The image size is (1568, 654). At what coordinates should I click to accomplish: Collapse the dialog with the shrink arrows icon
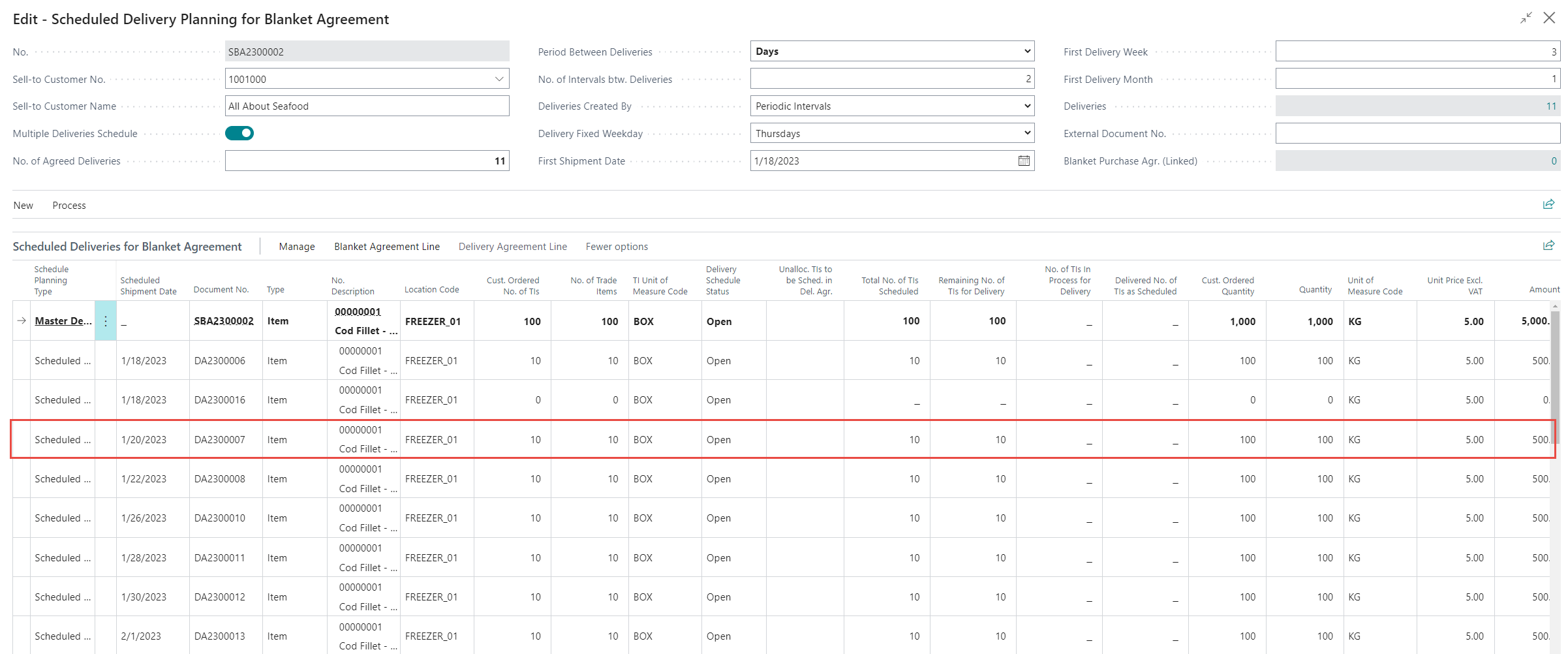[1526, 18]
